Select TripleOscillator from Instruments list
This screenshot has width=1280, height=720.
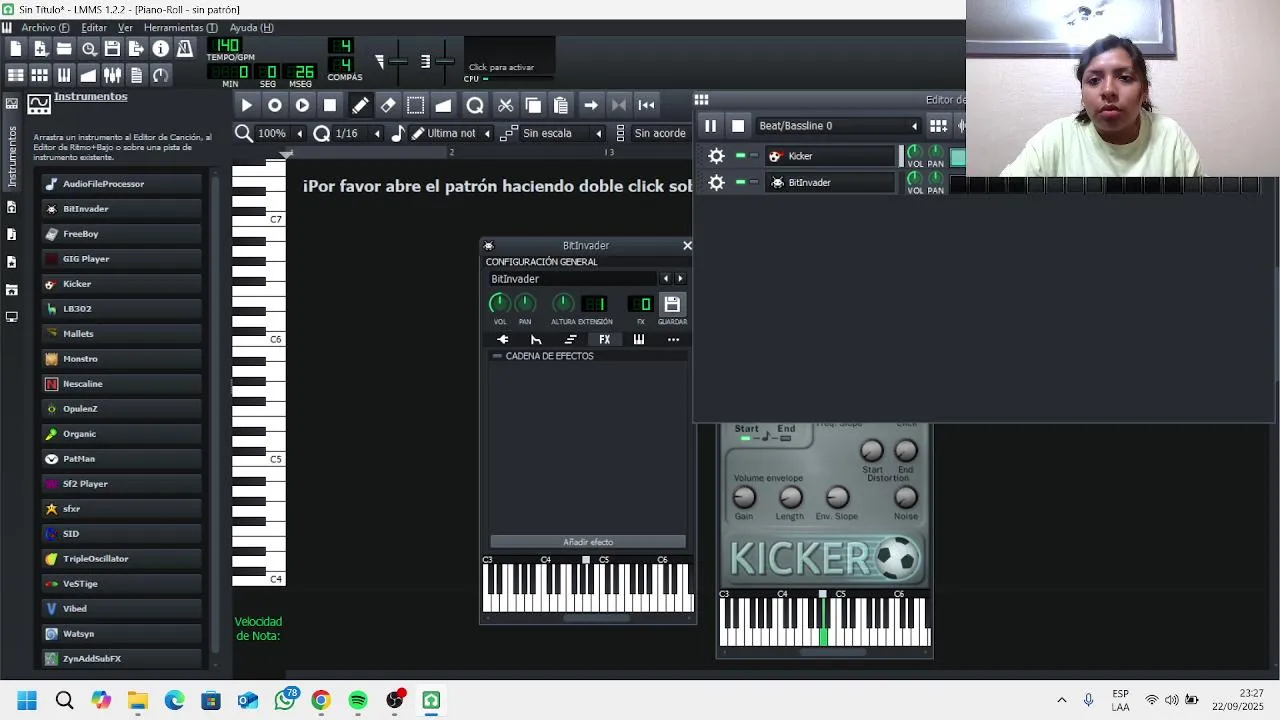pos(120,559)
